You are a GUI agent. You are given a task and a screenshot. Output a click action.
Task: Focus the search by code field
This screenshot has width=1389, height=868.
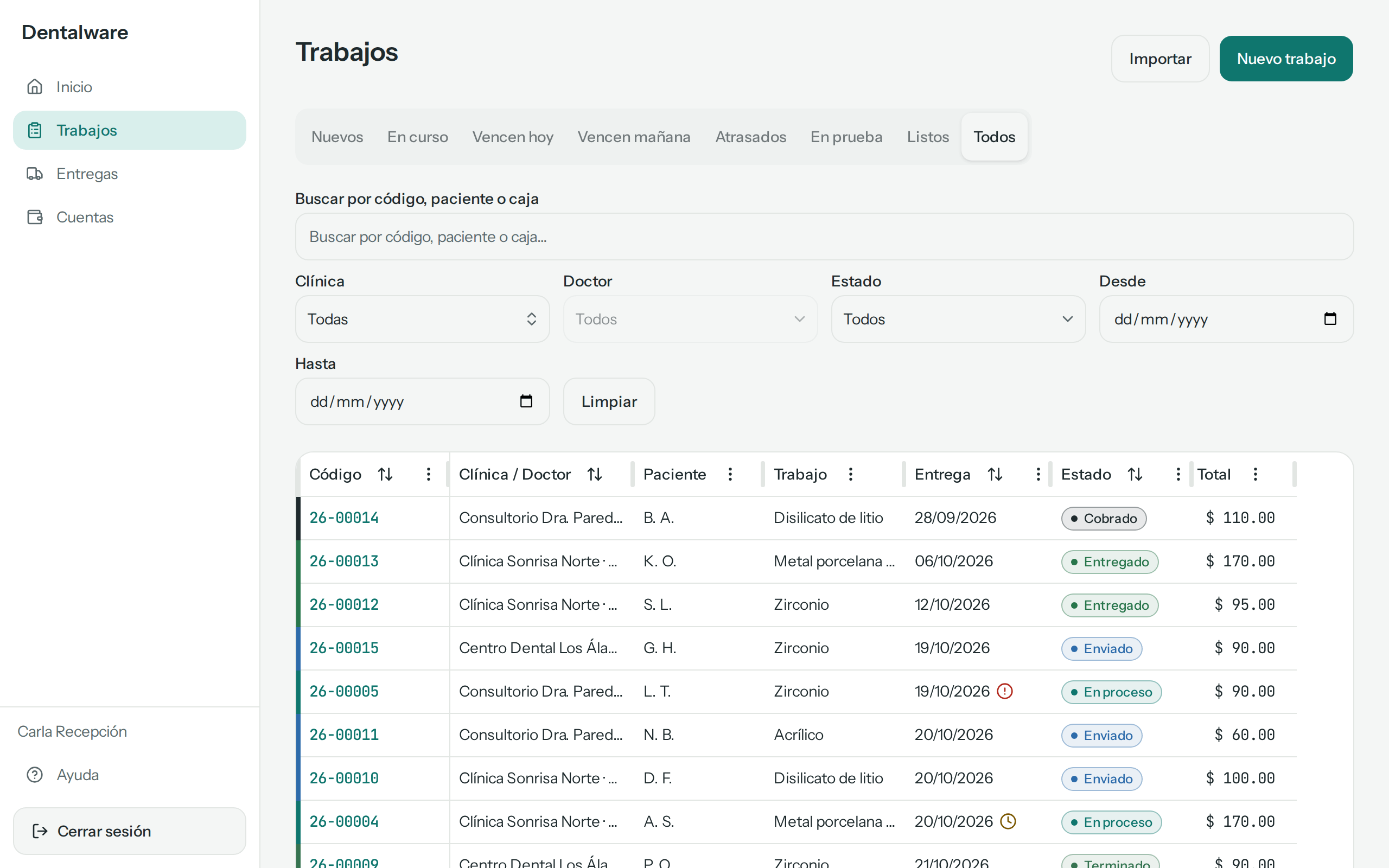[824, 237]
